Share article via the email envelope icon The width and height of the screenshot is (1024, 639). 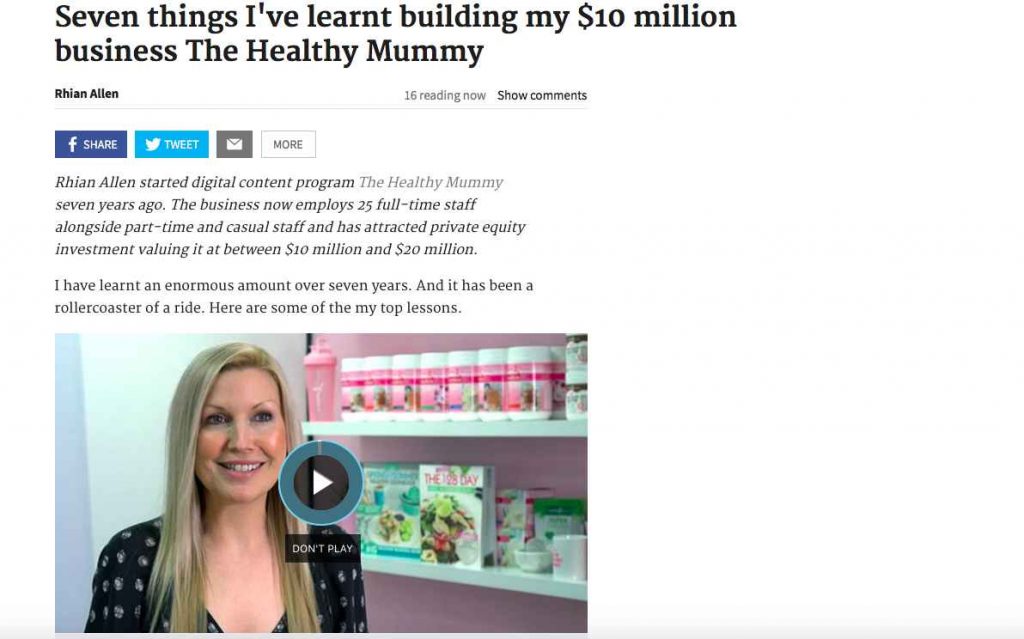(234, 144)
